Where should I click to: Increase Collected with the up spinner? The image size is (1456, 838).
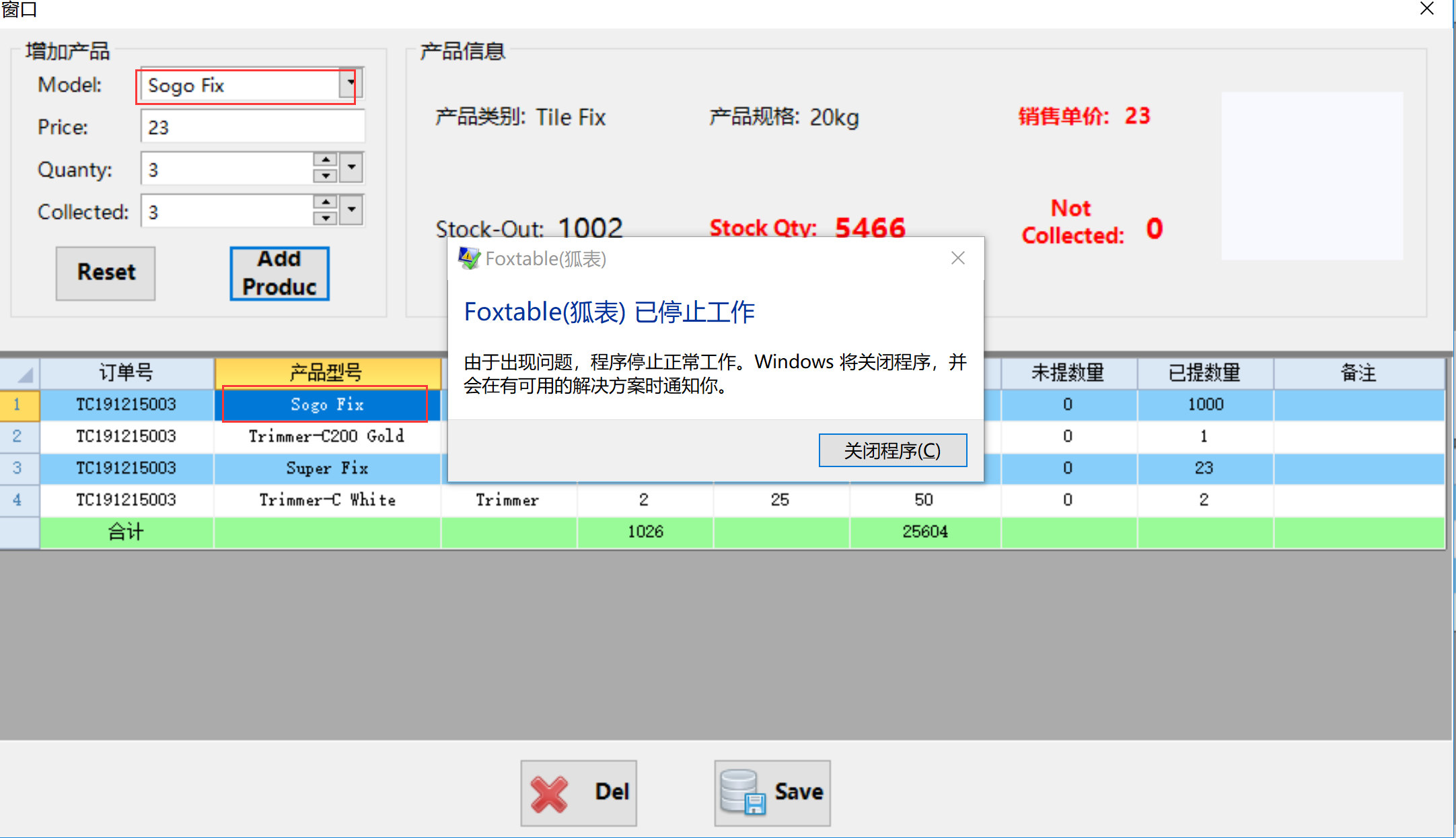click(x=326, y=203)
